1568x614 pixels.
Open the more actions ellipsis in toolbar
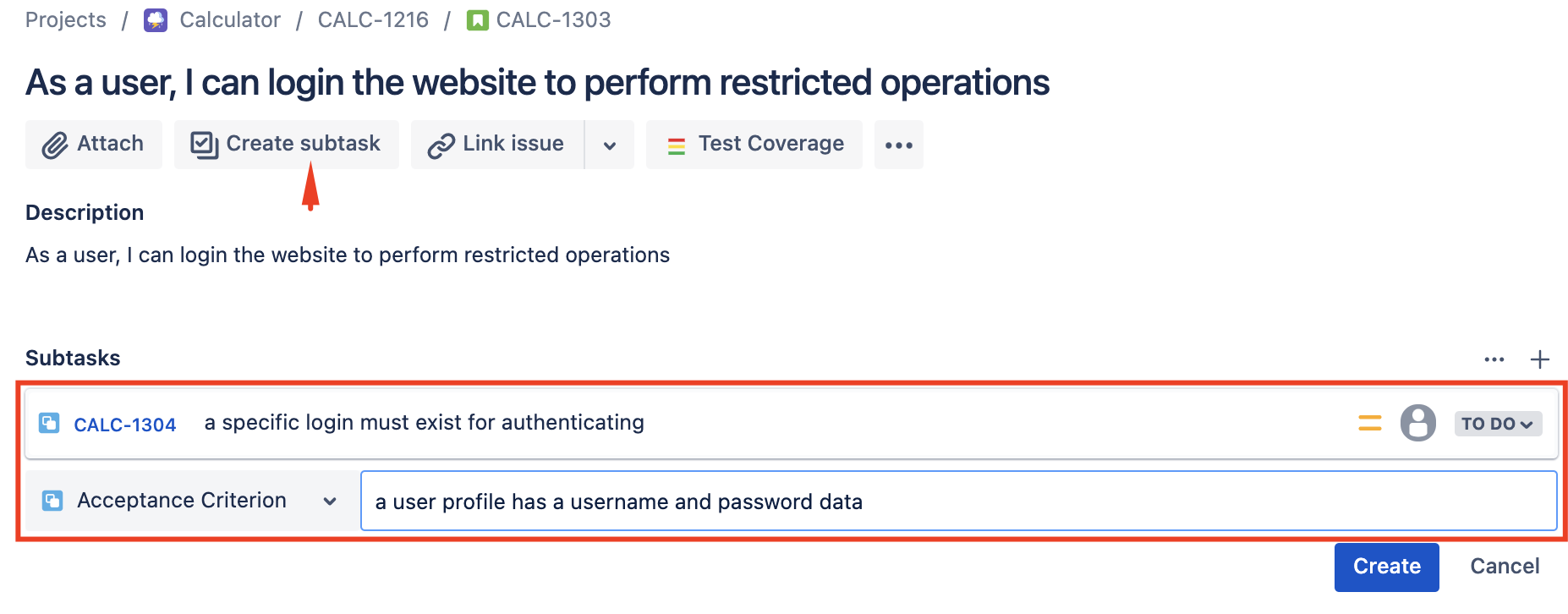(x=898, y=145)
